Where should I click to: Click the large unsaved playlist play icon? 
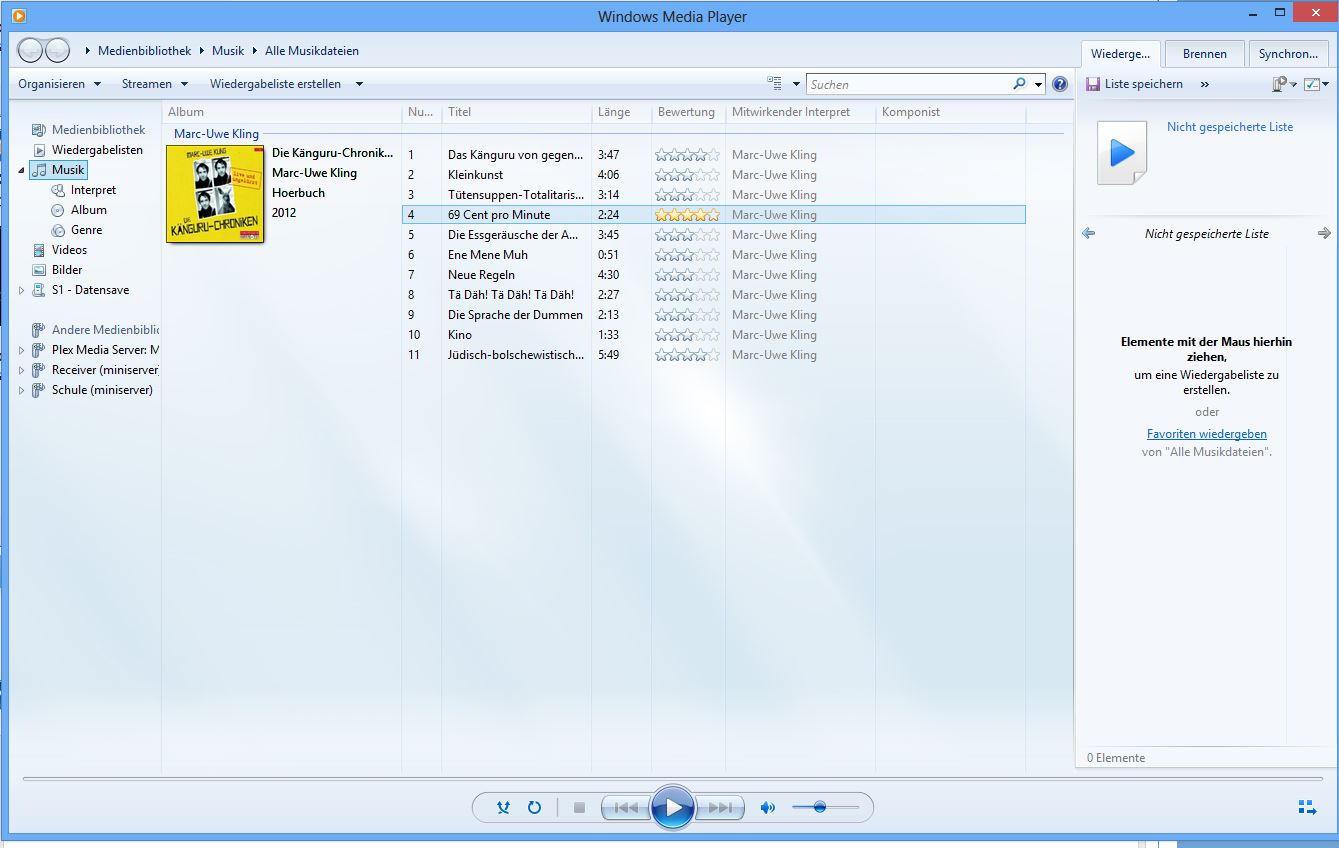pos(1122,153)
